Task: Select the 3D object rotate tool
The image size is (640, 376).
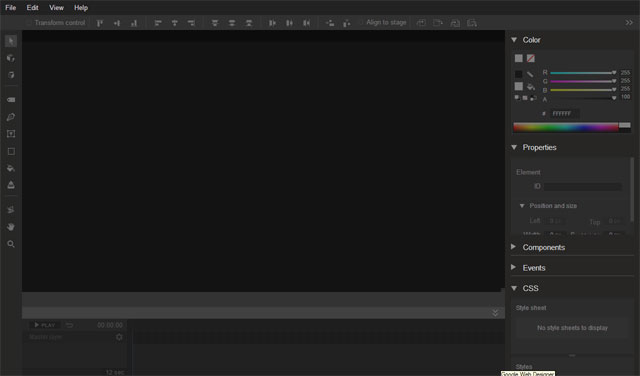Action: [11, 58]
